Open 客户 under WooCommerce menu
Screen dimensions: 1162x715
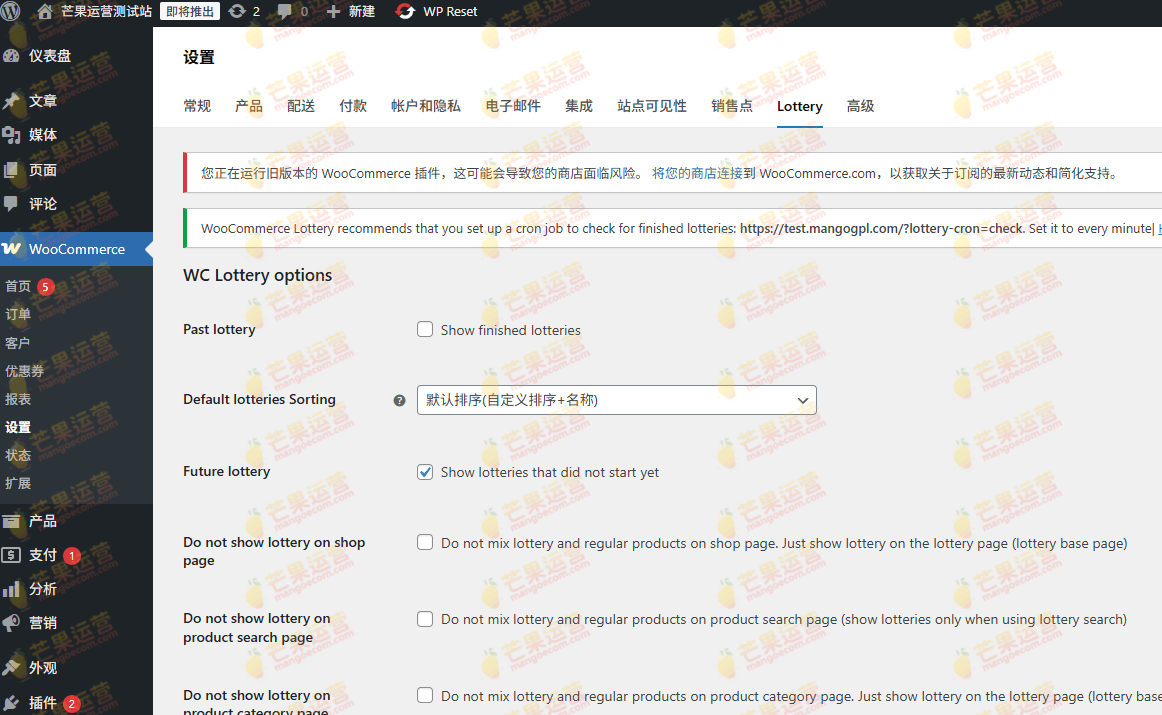[x=18, y=342]
